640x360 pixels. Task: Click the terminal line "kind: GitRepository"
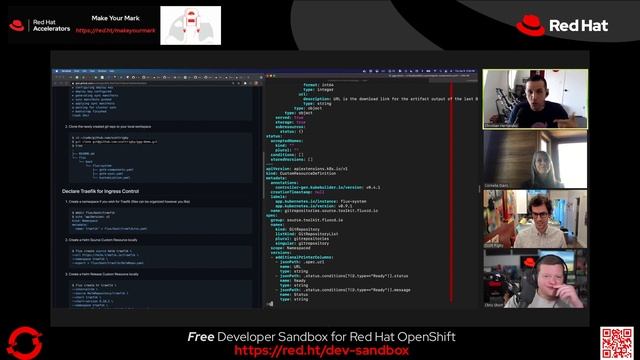[x=298, y=229]
